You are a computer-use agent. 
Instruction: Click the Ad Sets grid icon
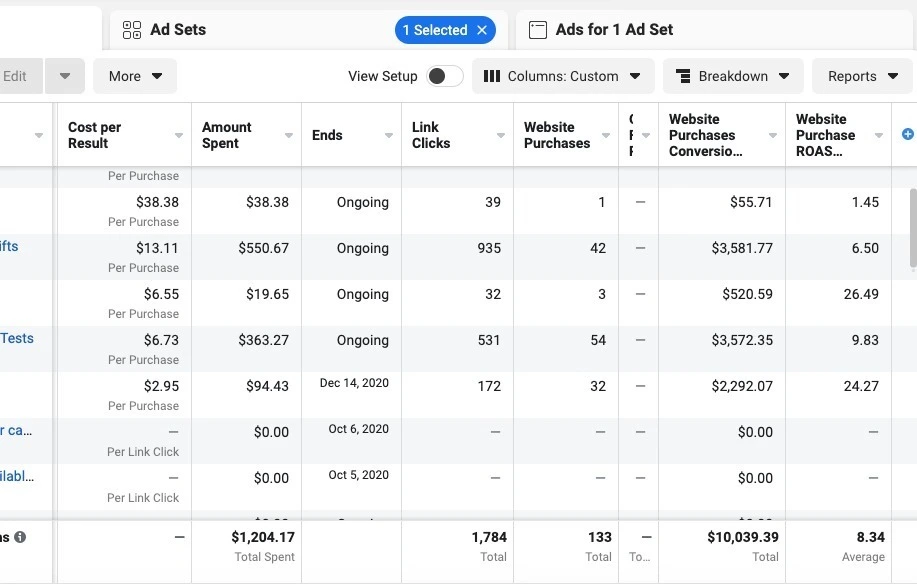(132, 30)
